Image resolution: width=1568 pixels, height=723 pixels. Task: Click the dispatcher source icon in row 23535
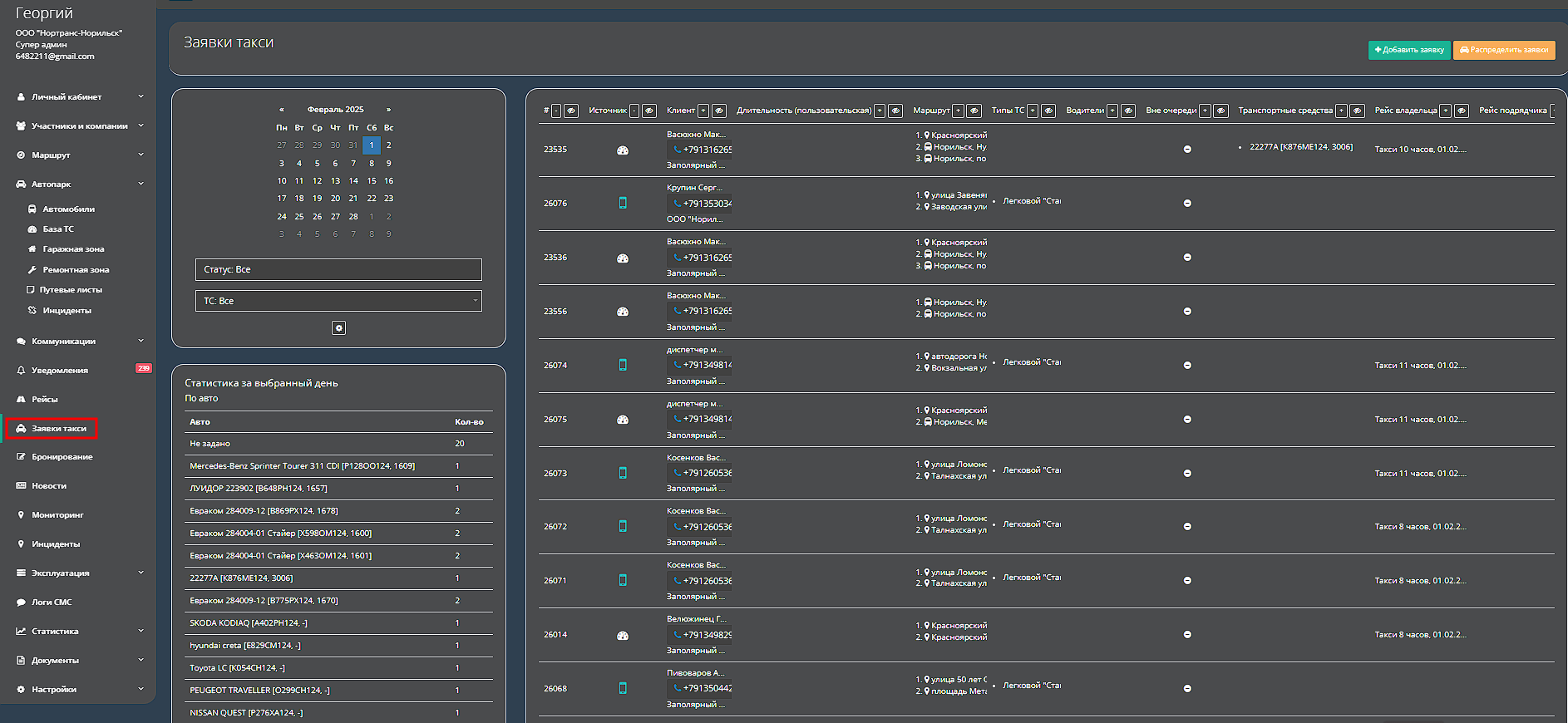click(x=623, y=150)
